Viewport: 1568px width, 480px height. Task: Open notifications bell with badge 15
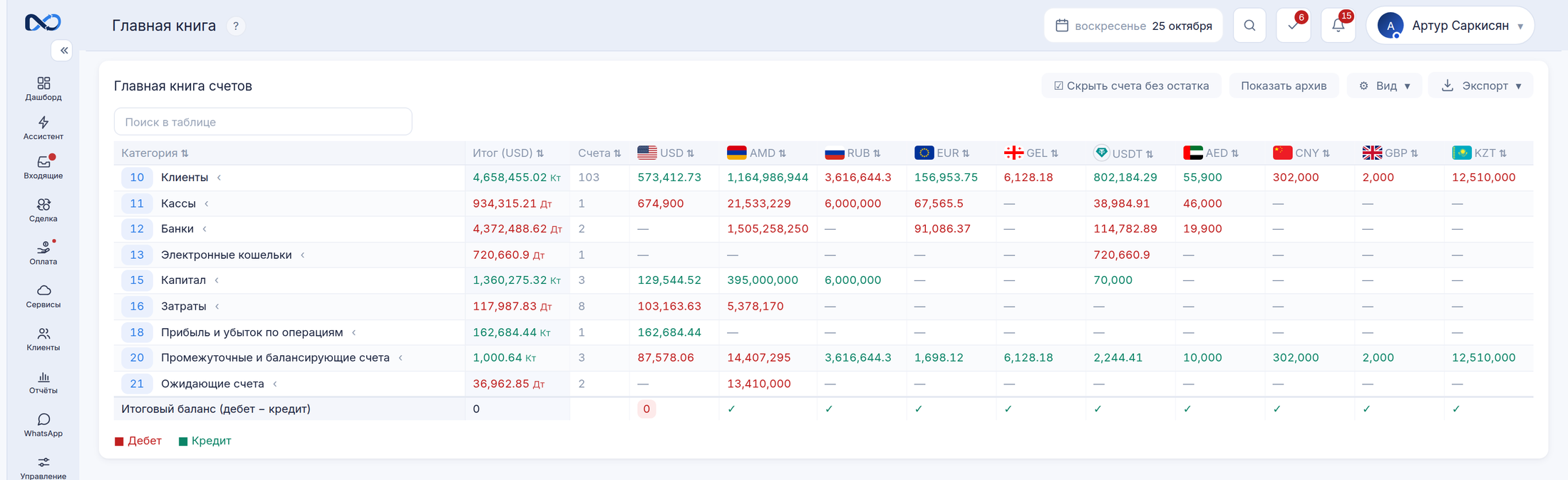[x=1338, y=26]
